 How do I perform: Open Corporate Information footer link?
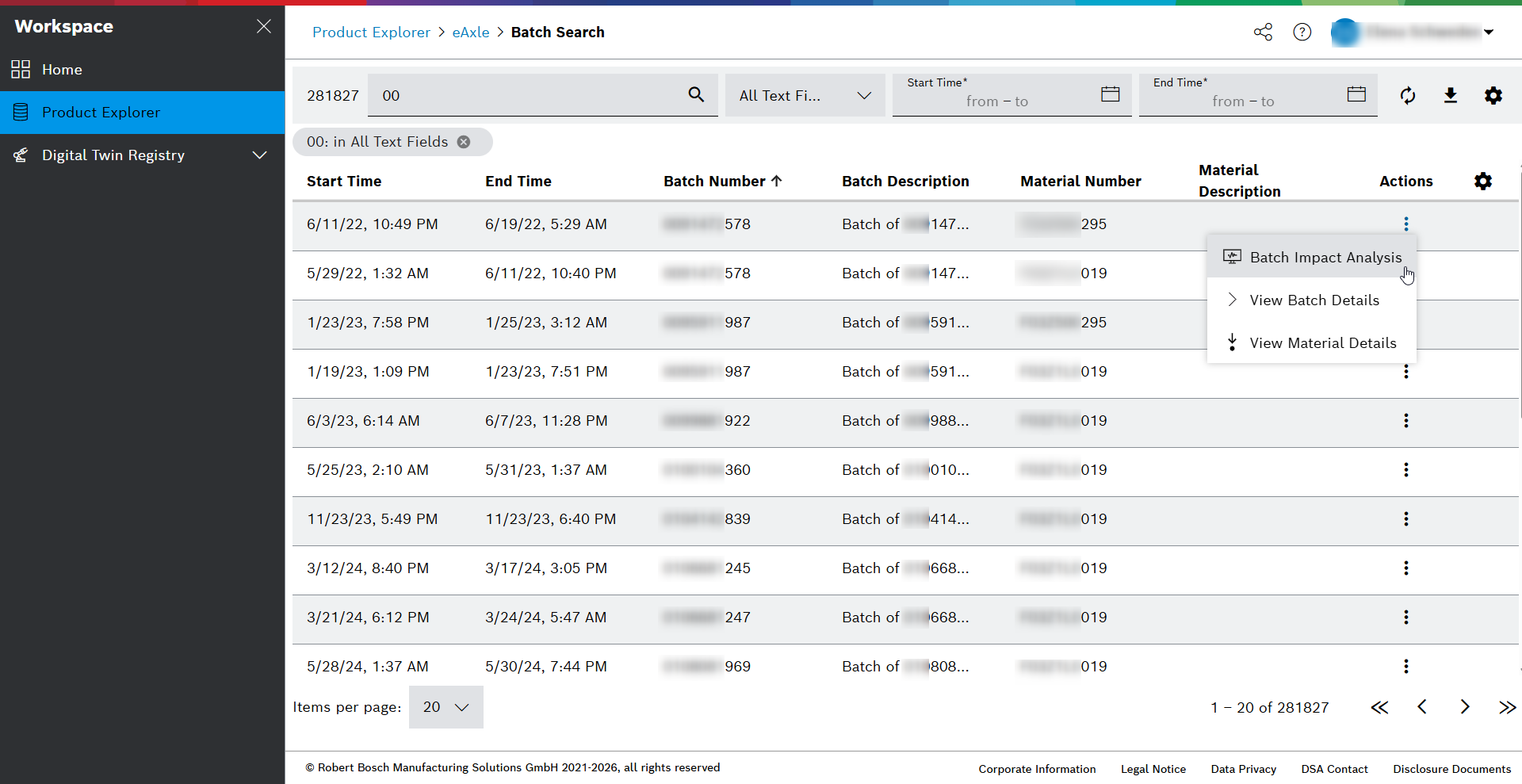tap(1037, 769)
